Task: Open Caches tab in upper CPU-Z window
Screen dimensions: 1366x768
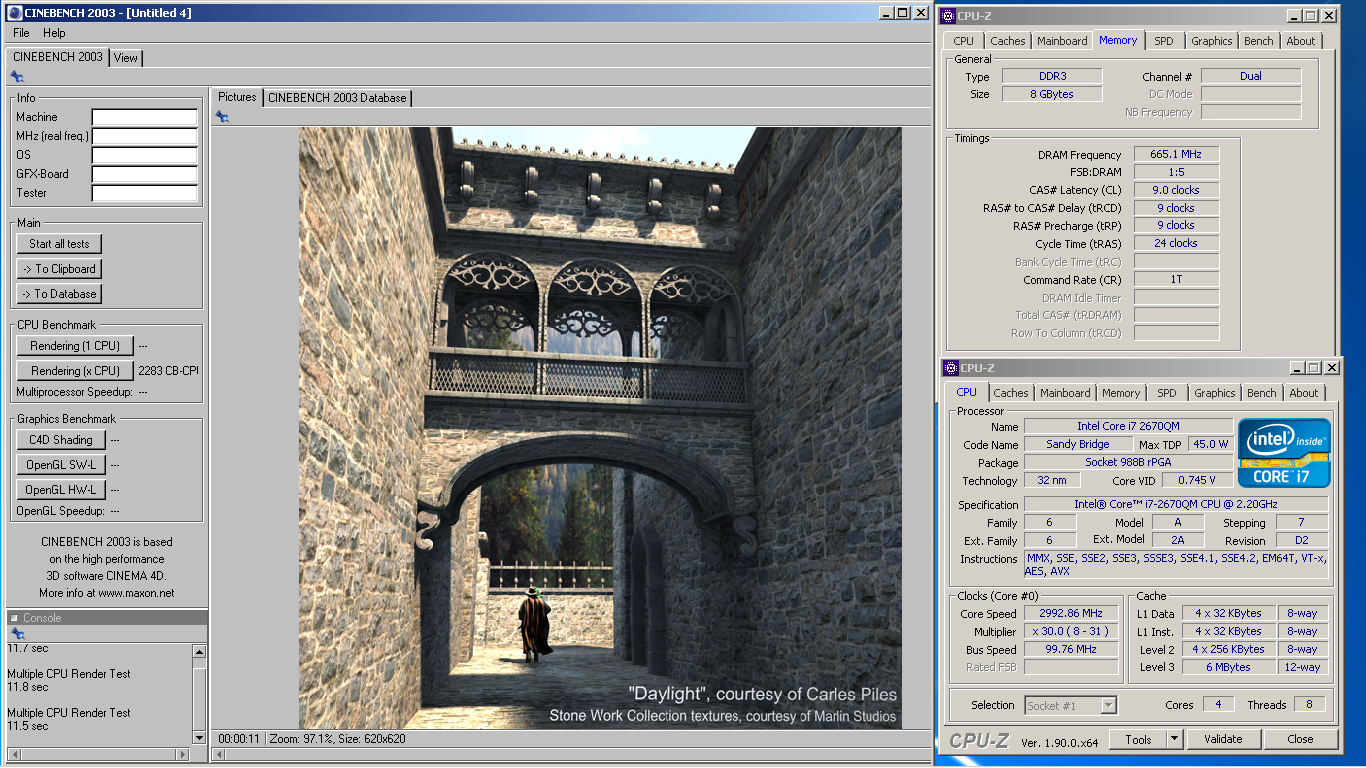Action: pos(1007,41)
